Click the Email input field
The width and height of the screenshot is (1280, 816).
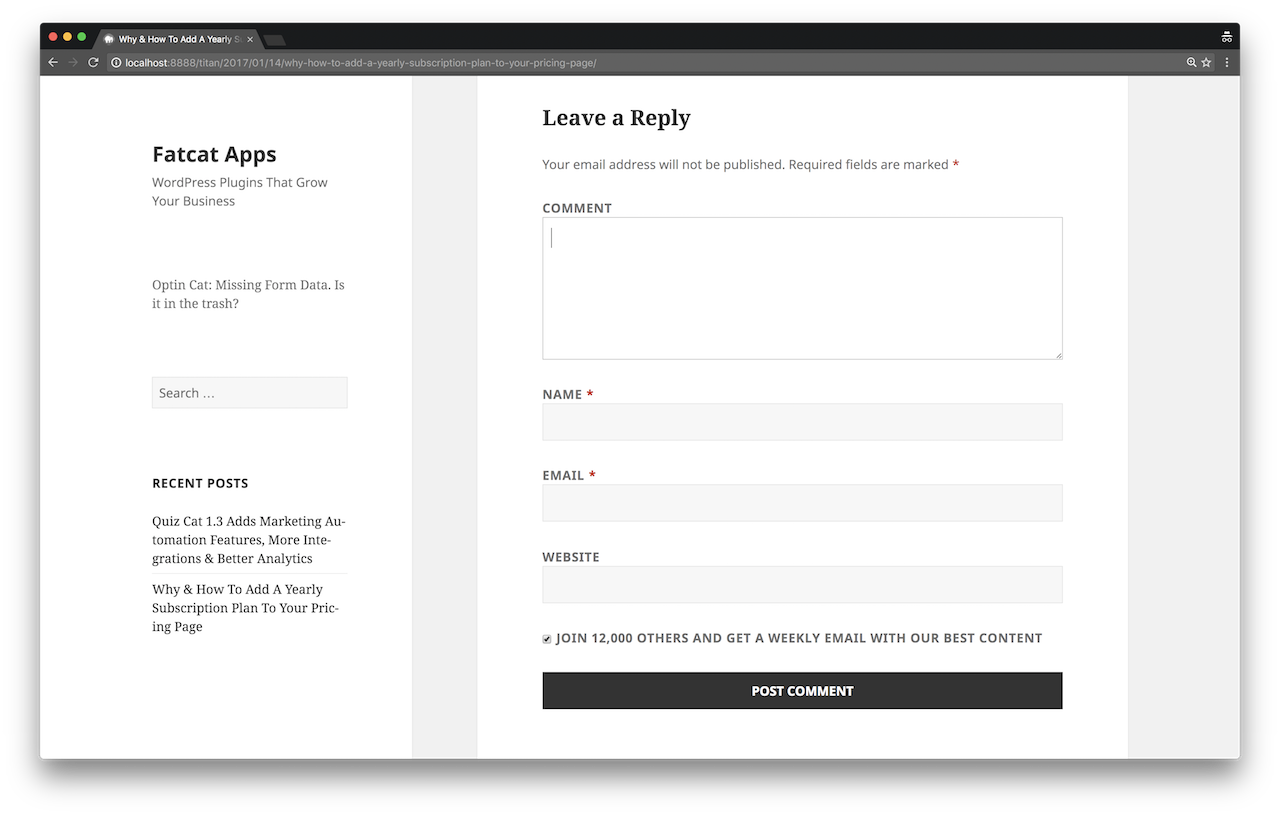click(802, 503)
